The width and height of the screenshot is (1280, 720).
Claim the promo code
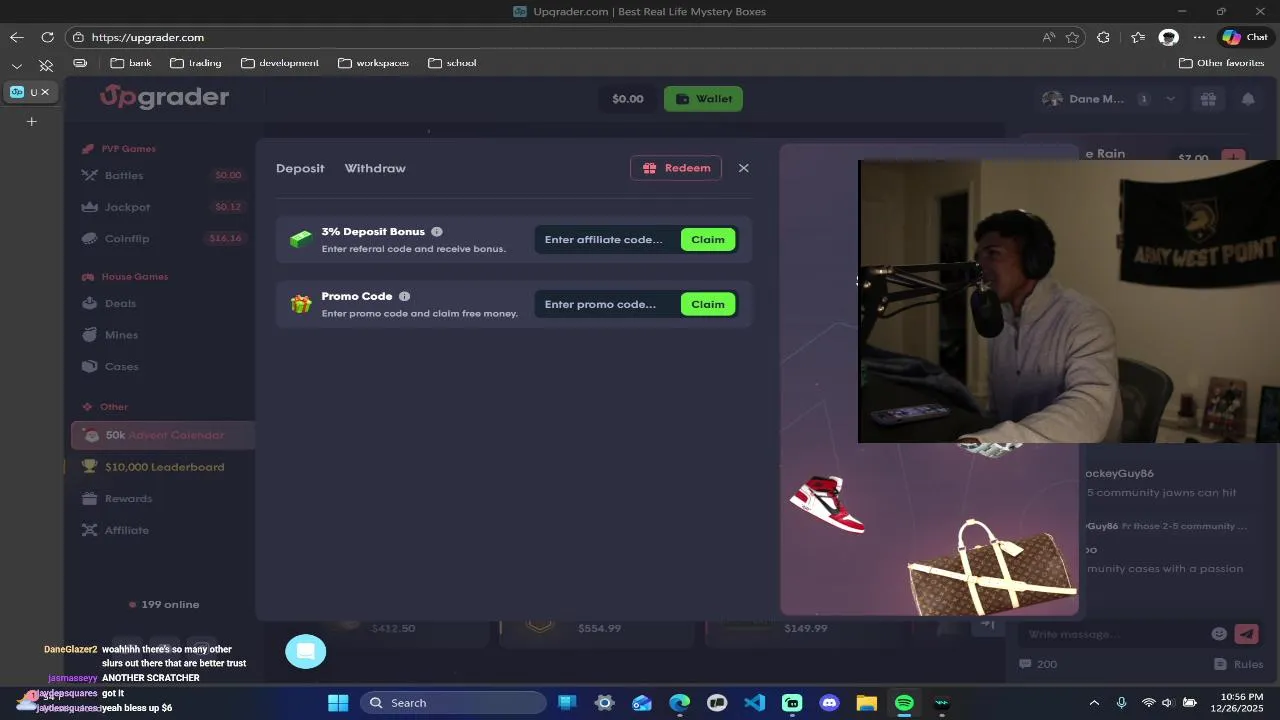click(x=708, y=304)
